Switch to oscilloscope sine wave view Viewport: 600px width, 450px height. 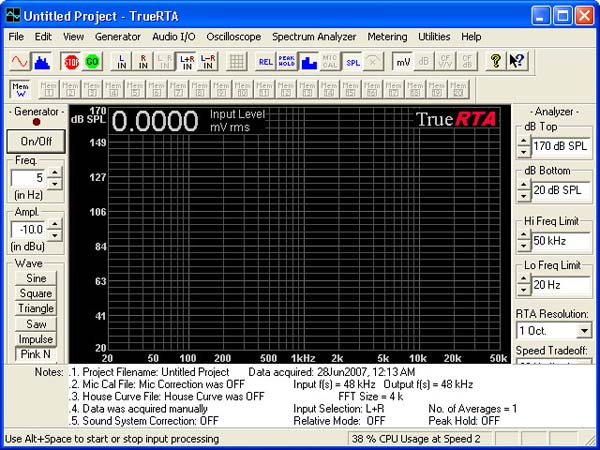click(20, 61)
